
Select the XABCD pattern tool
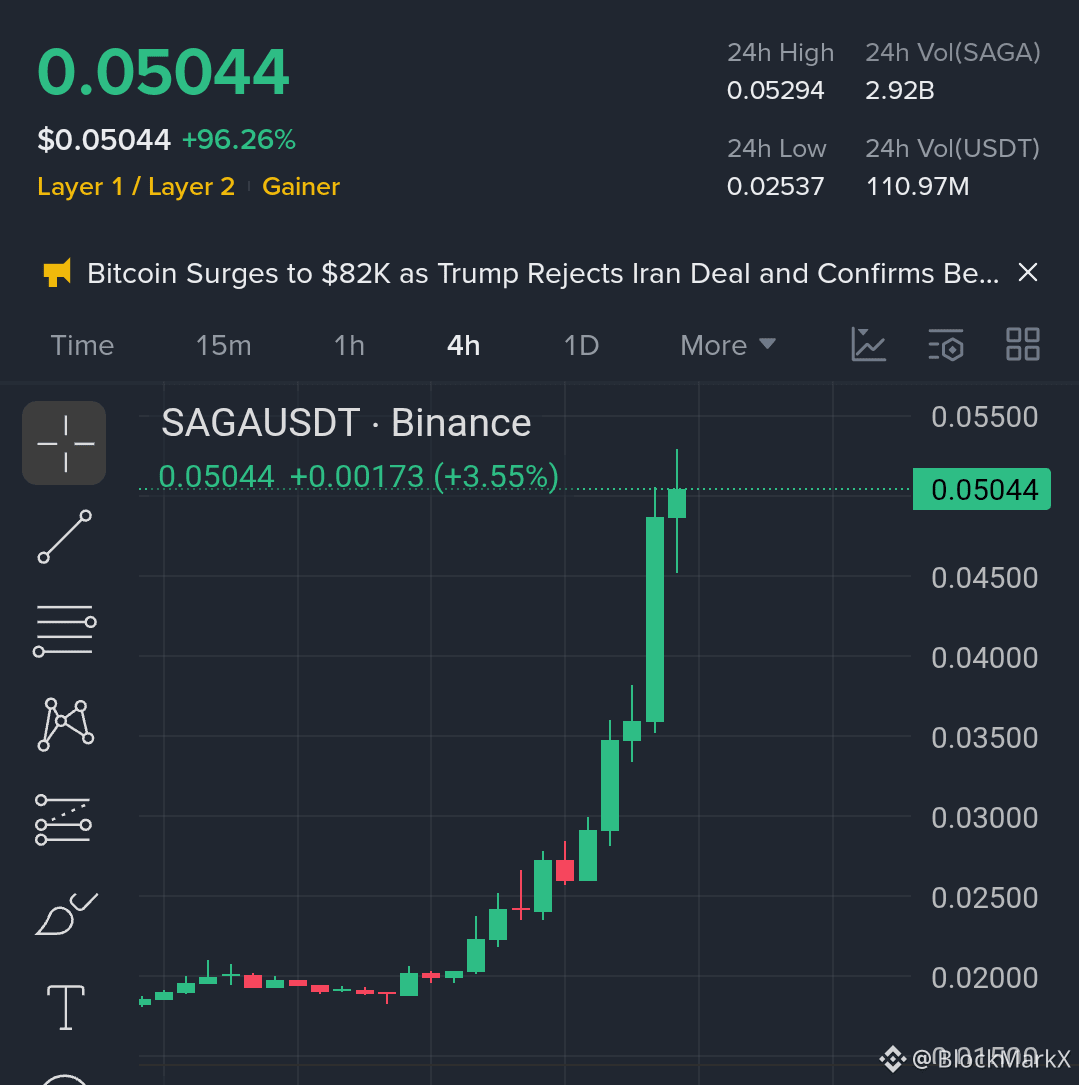click(65, 724)
